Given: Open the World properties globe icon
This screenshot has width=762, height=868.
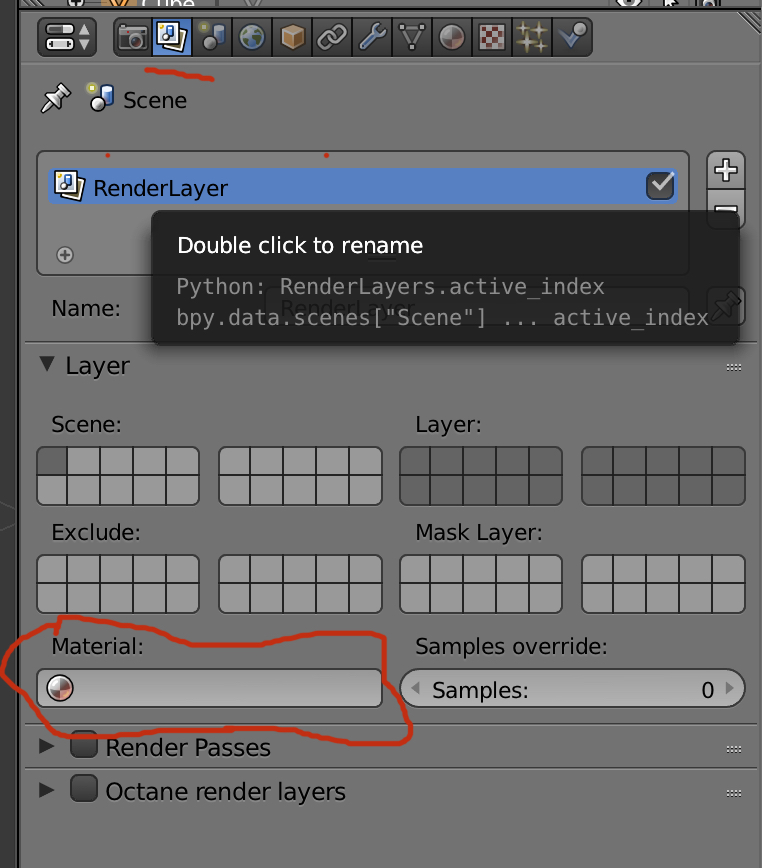Looking at the screenshot, I should 252,38.
